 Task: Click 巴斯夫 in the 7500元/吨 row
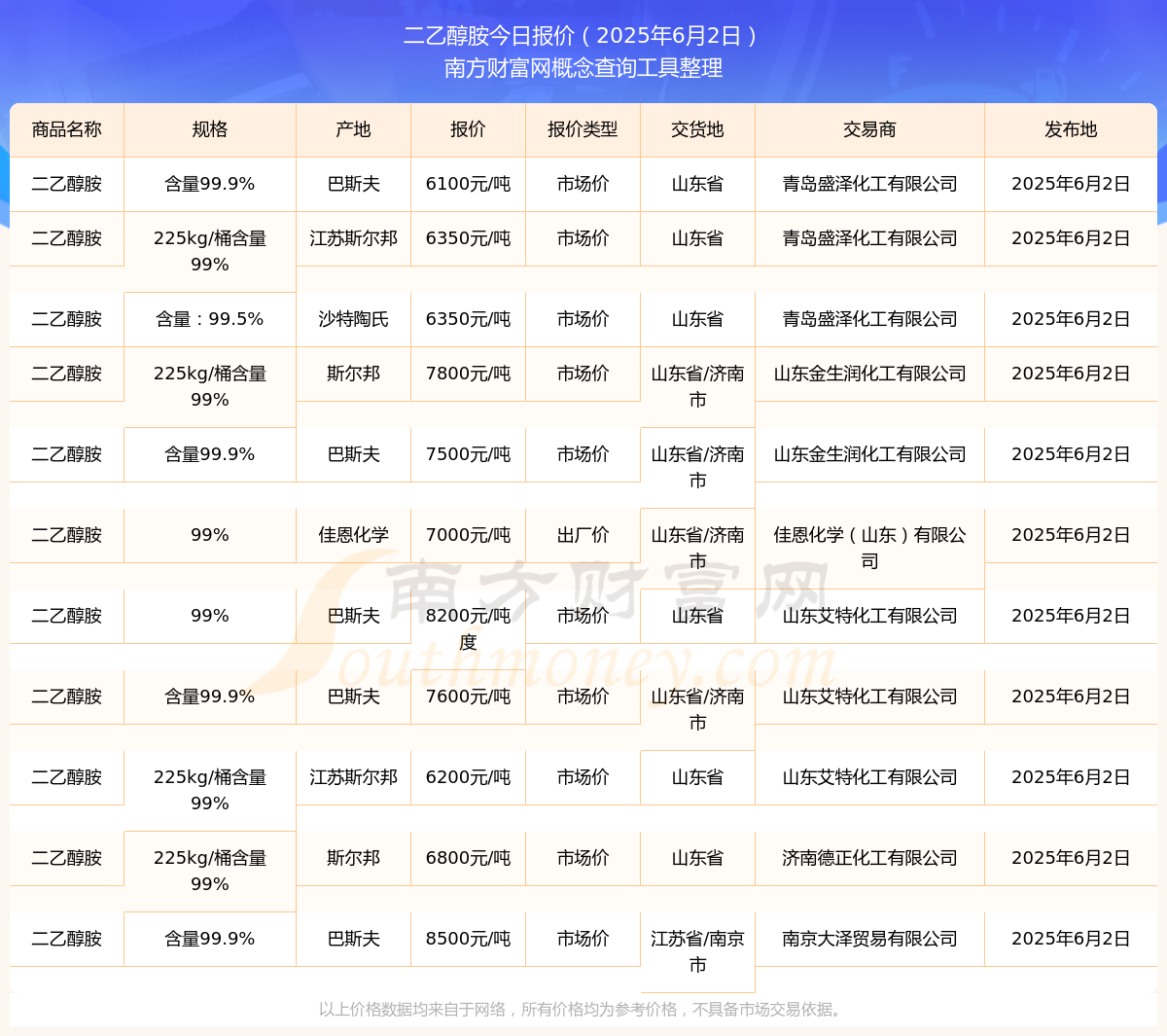354,454
